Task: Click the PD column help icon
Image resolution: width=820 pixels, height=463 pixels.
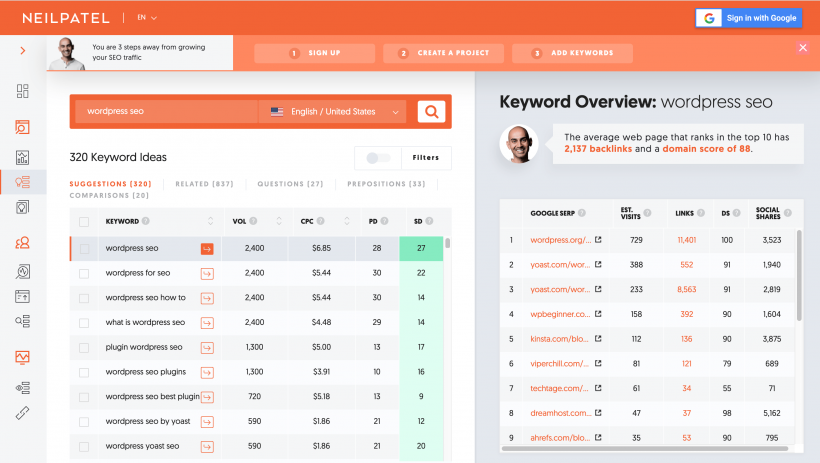Action: (x=384, y=221)
